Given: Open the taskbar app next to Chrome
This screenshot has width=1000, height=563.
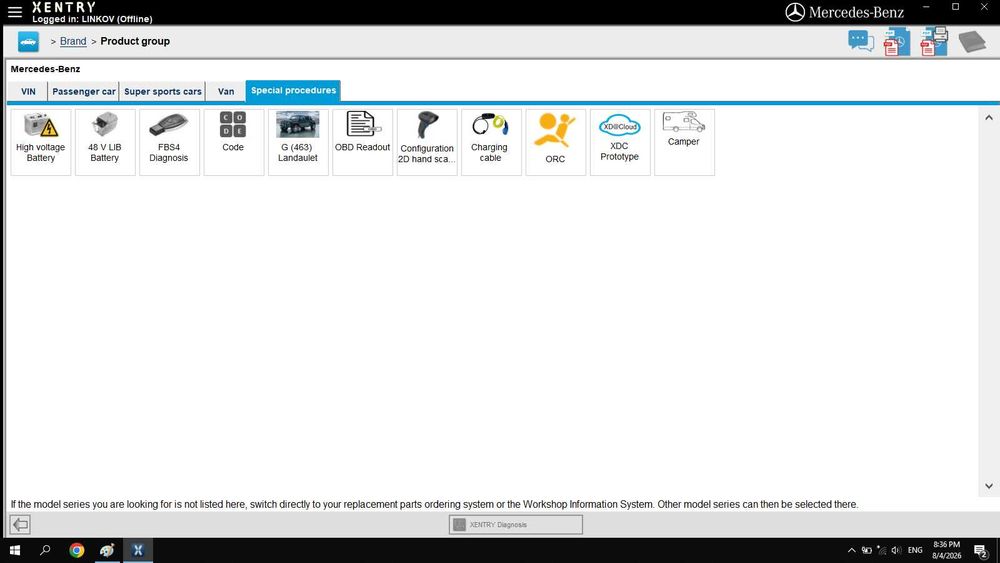Looking at the screenshot, I should coord(107,550).
